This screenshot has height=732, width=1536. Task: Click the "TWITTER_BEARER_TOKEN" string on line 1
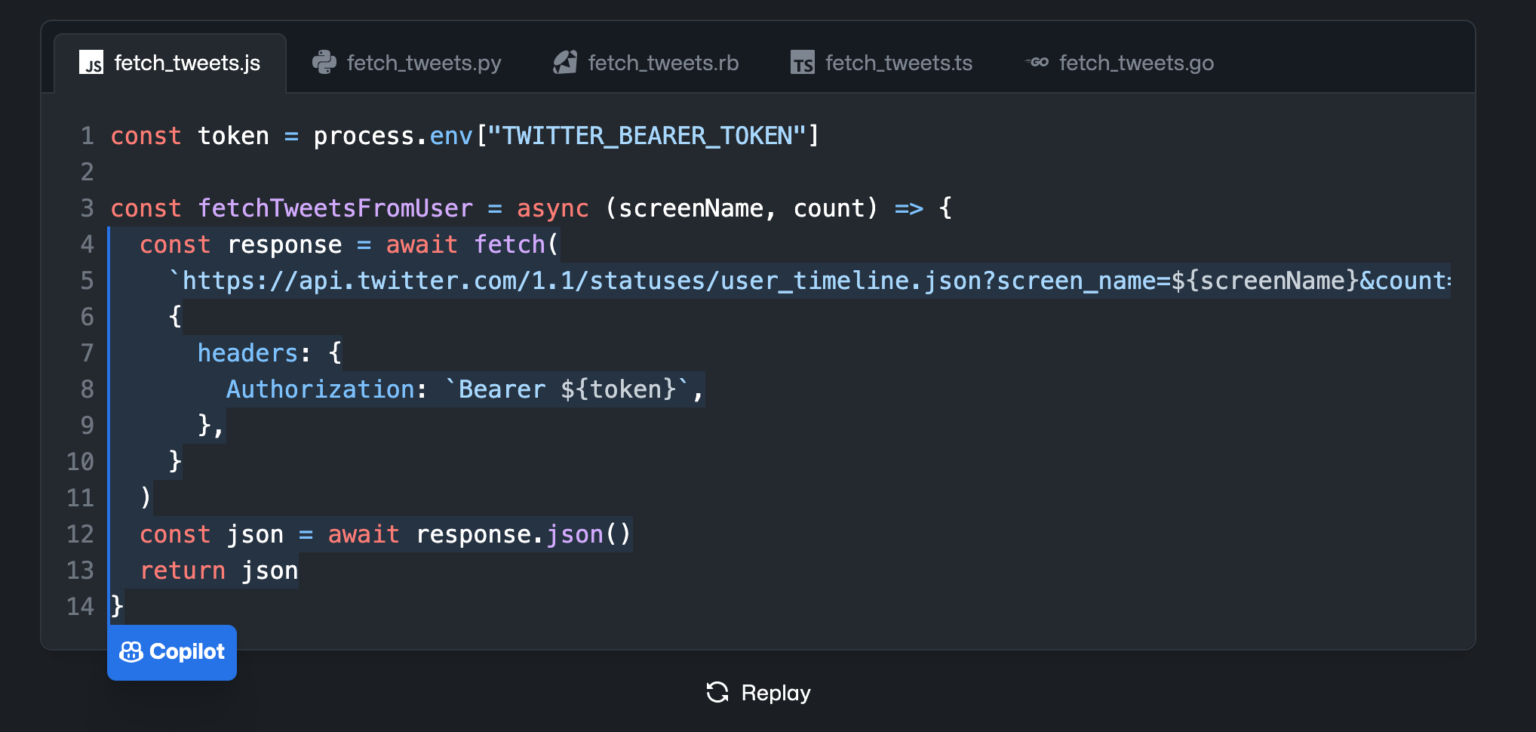[646, 136]
